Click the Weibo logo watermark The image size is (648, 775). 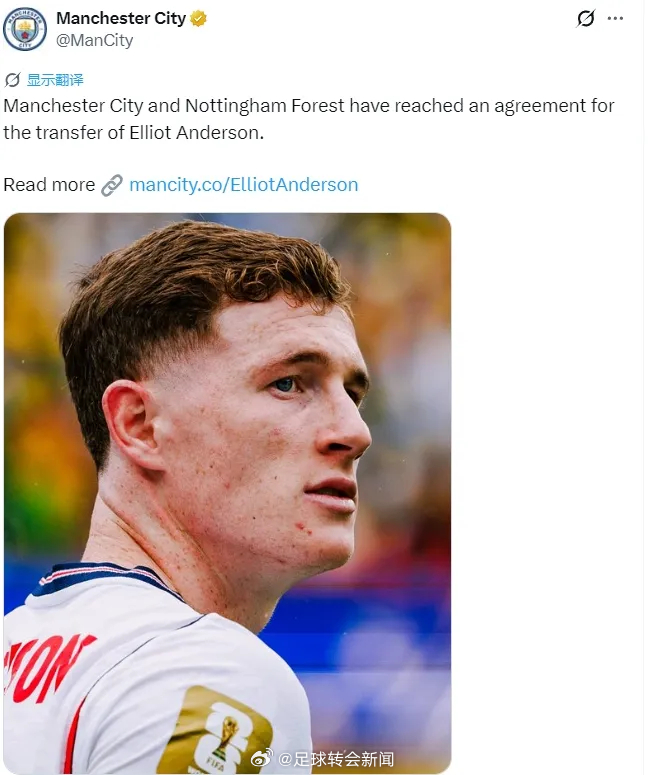[261, 757]
